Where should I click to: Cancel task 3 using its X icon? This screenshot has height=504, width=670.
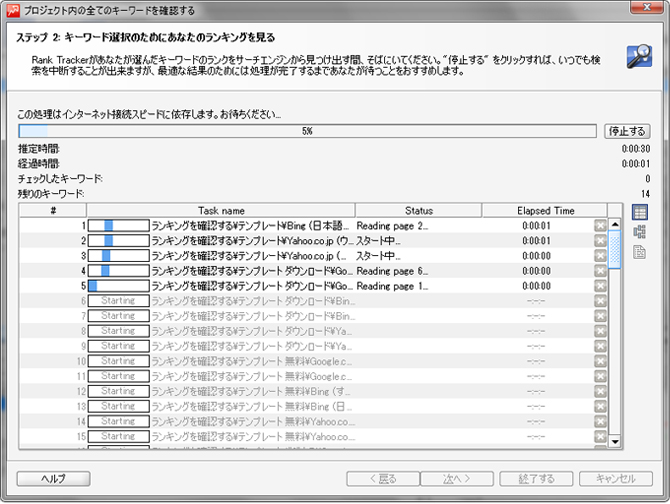click(x=600, y=256)
